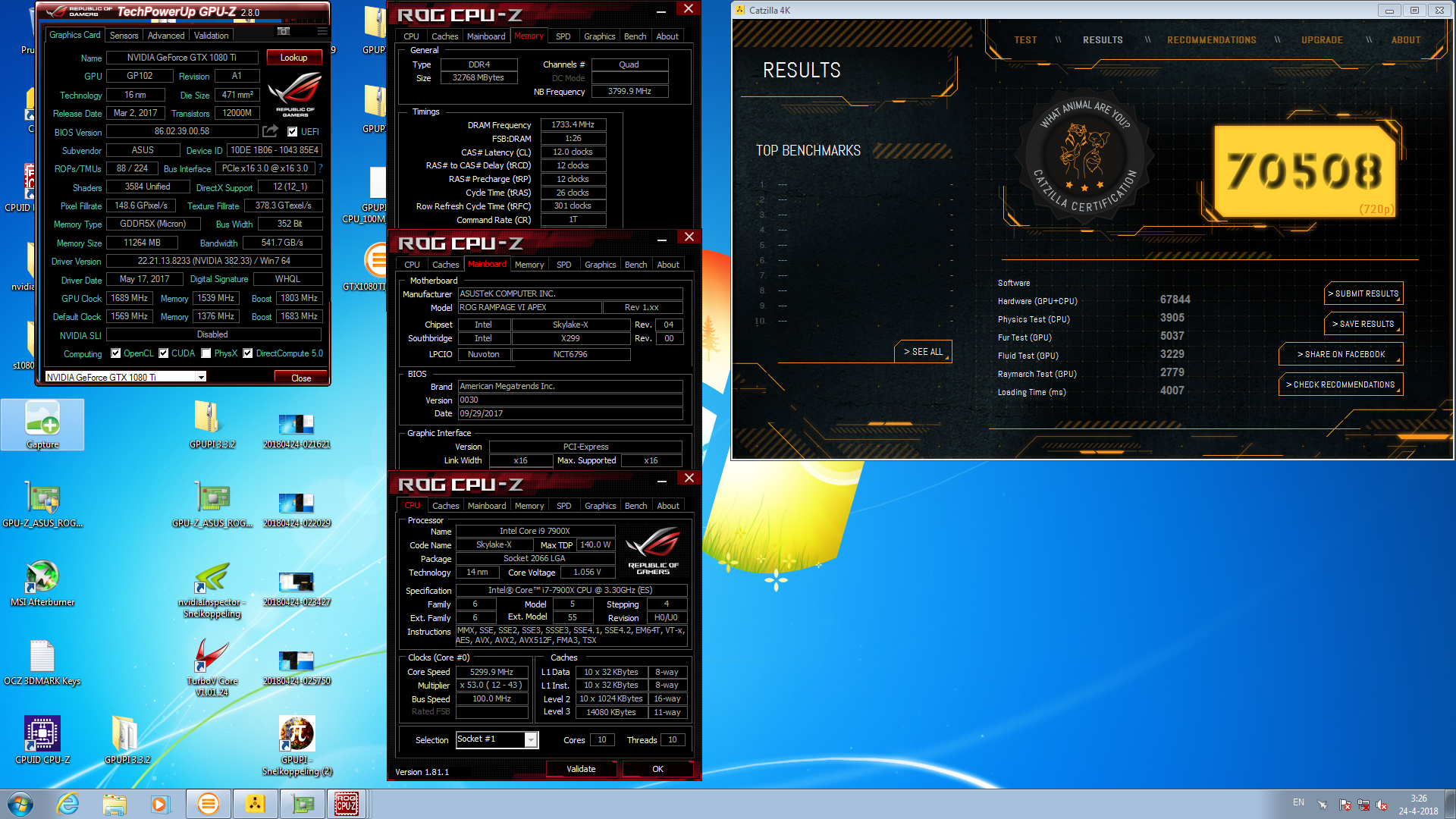The image size is (1456, 819).
Task: Open Windows Explorer from the taskbar
Action: (x=115, y=804)
